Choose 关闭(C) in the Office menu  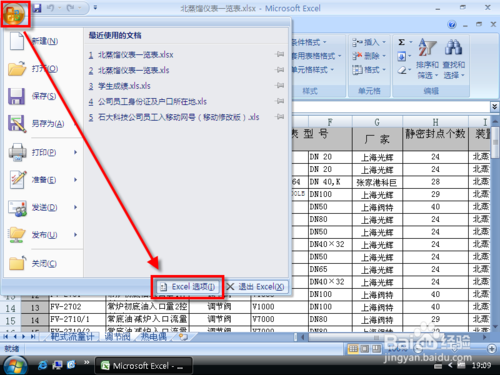pos(43,264)
